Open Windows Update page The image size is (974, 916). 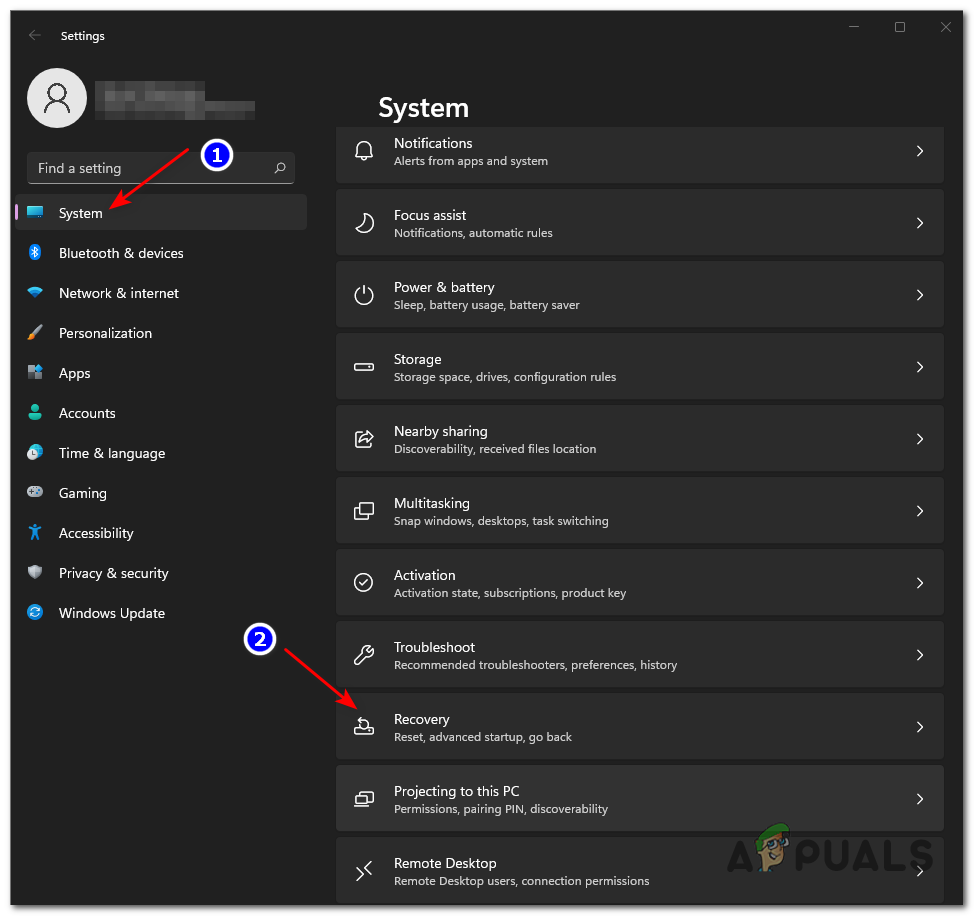161,613
